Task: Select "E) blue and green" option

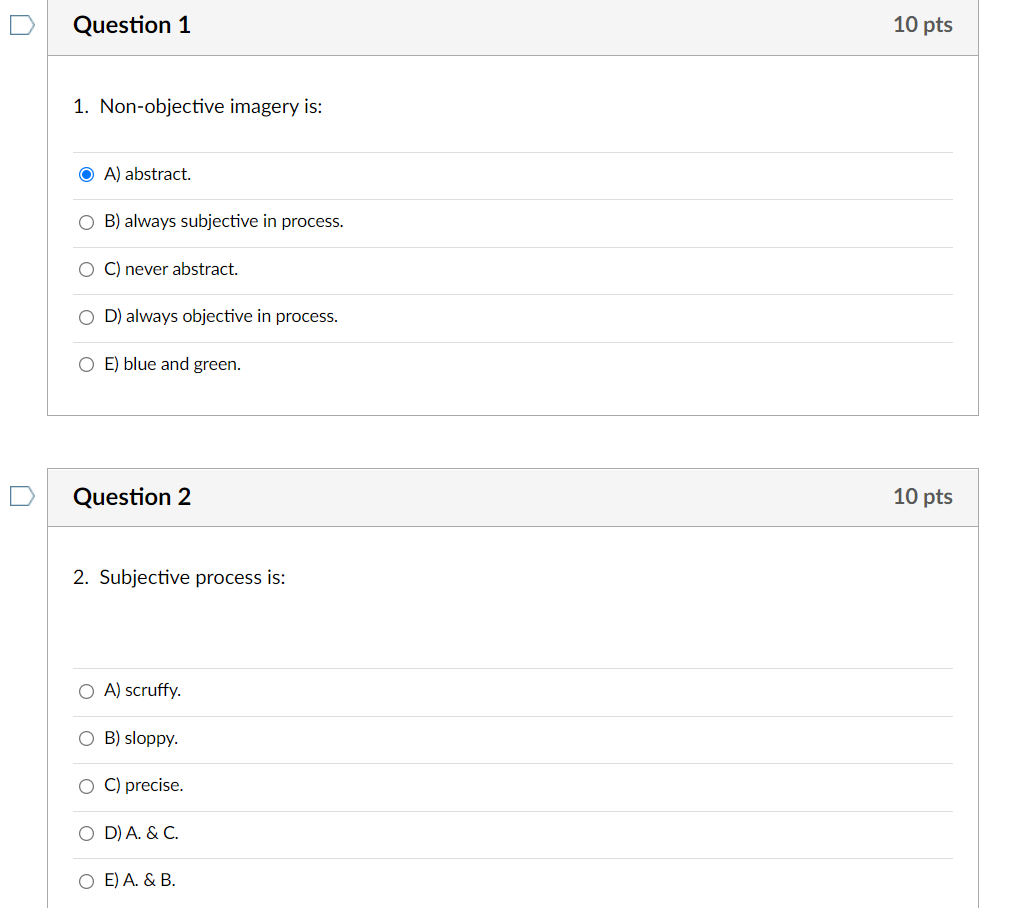Action: tap(86, 364)
